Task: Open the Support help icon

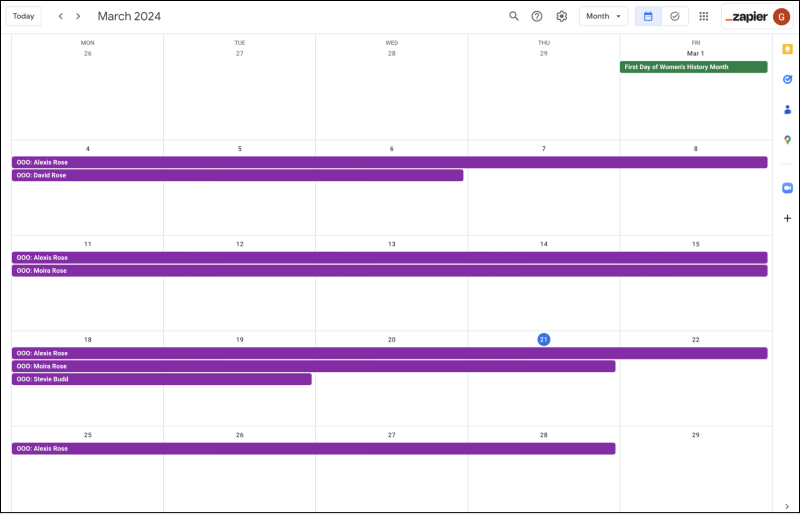Action: 537,16
